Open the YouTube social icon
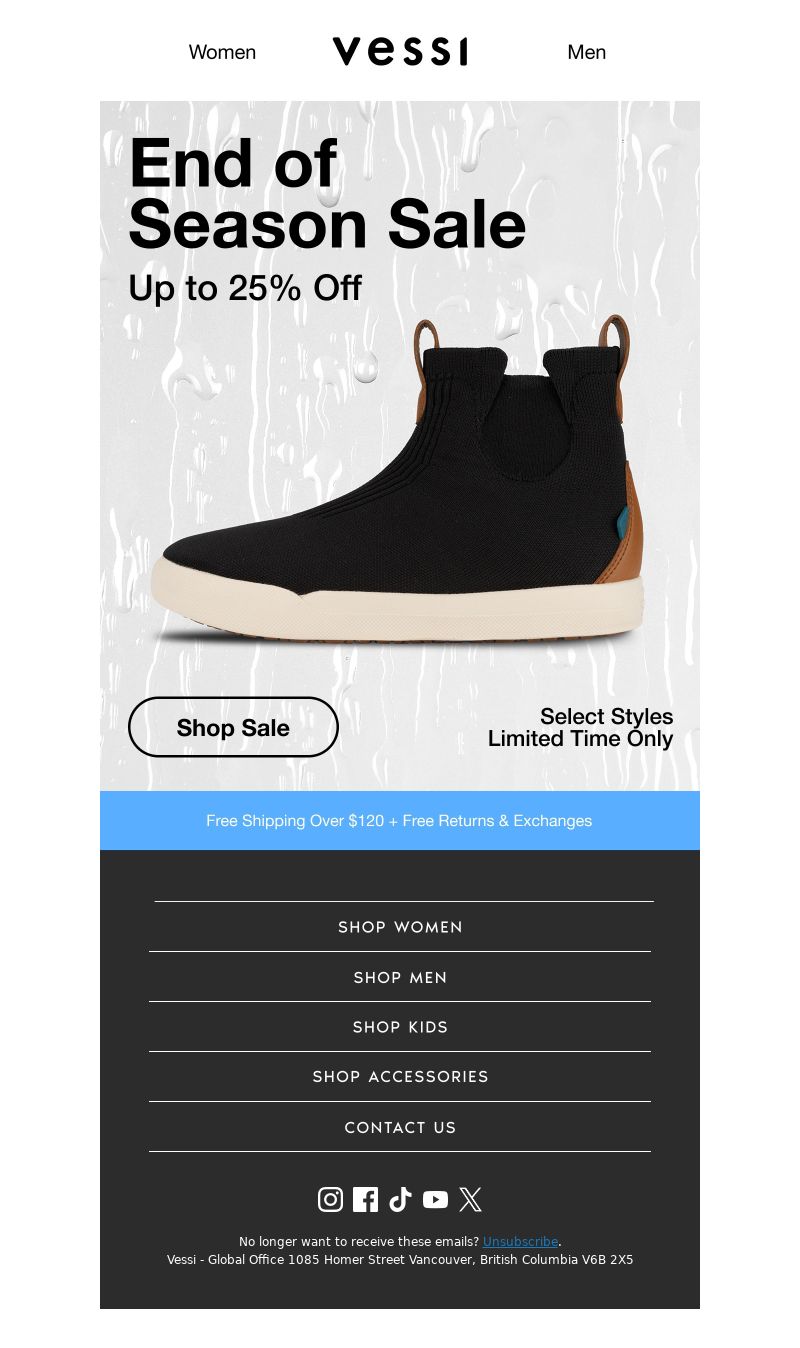The height and width of the screenshot is (1348, 800). click(x=435, y=1199)
